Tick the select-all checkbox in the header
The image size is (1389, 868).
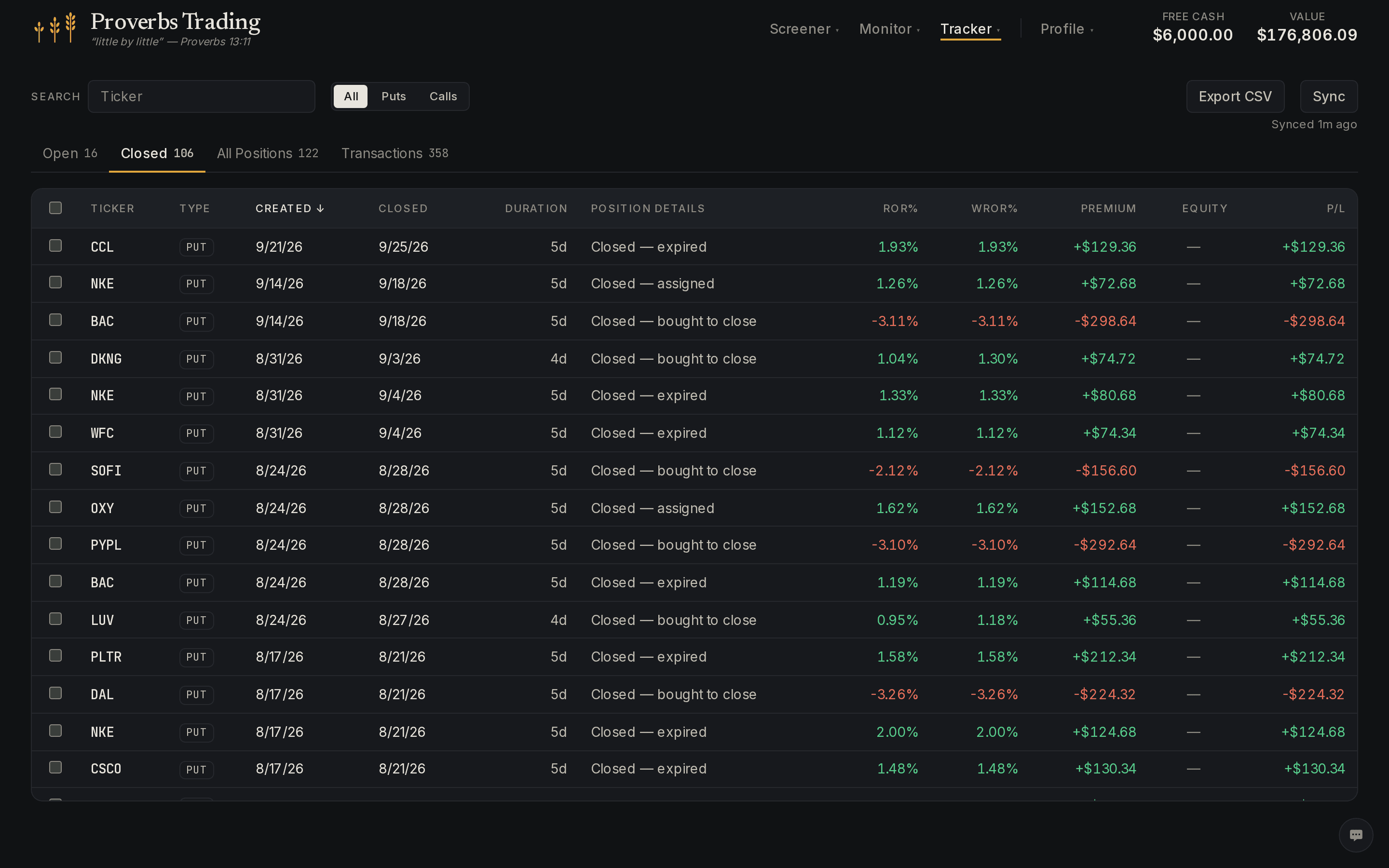(55, 208)
